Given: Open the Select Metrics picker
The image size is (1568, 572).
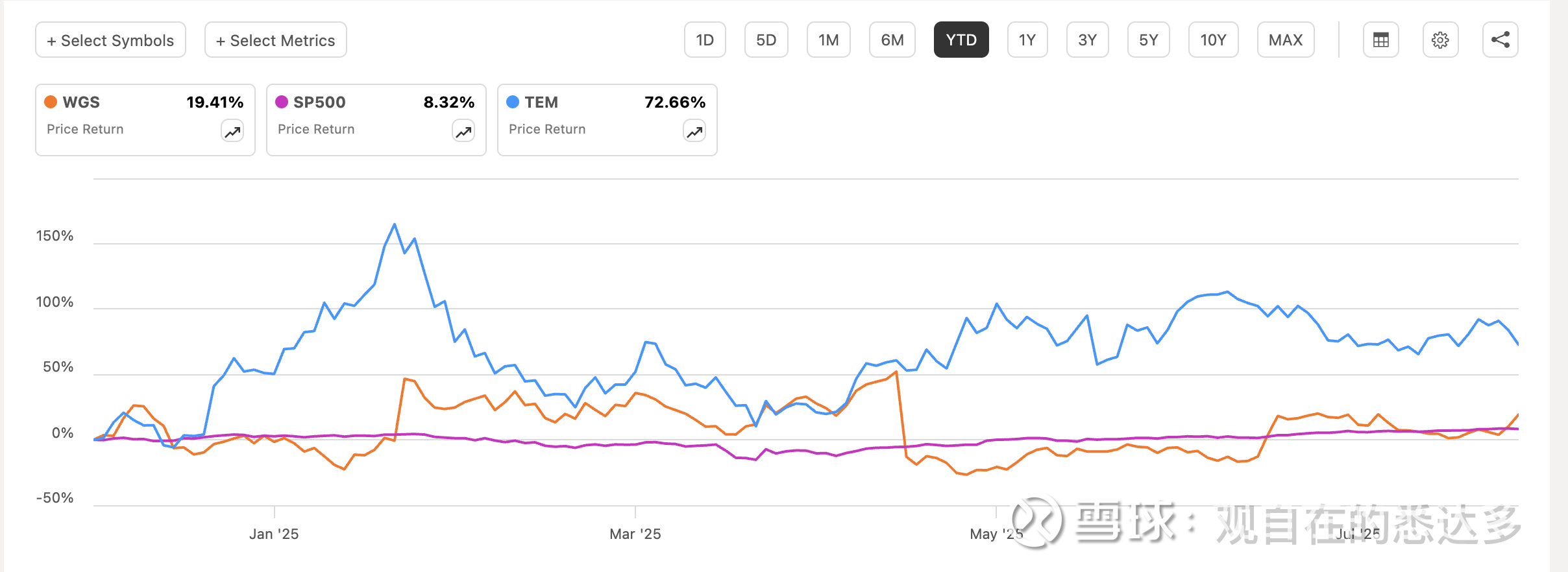Looking at the screenshot, I should pos(275,40).
